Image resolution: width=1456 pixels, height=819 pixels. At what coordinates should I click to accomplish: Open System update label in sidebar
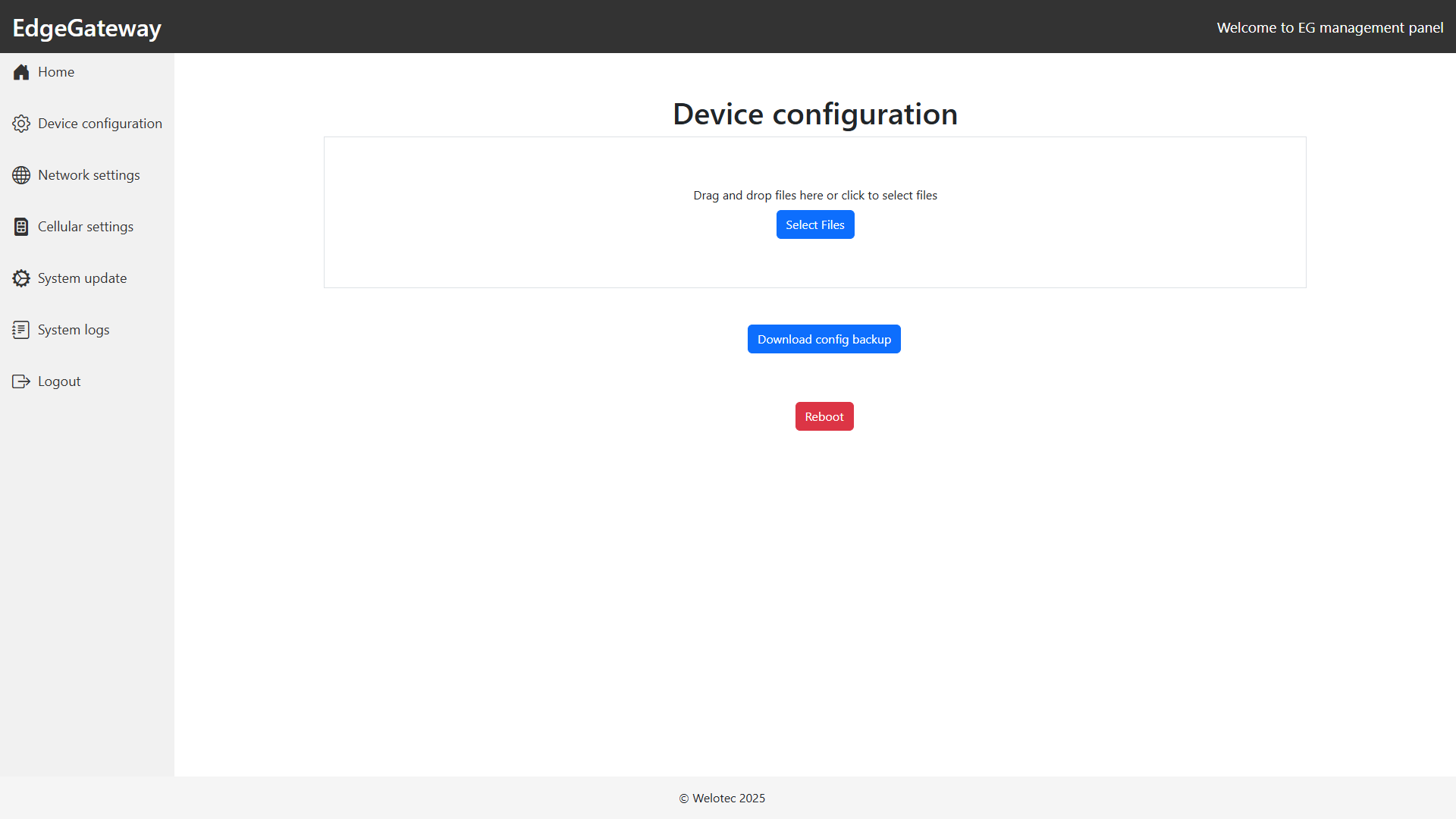click(x=82, y=278)
